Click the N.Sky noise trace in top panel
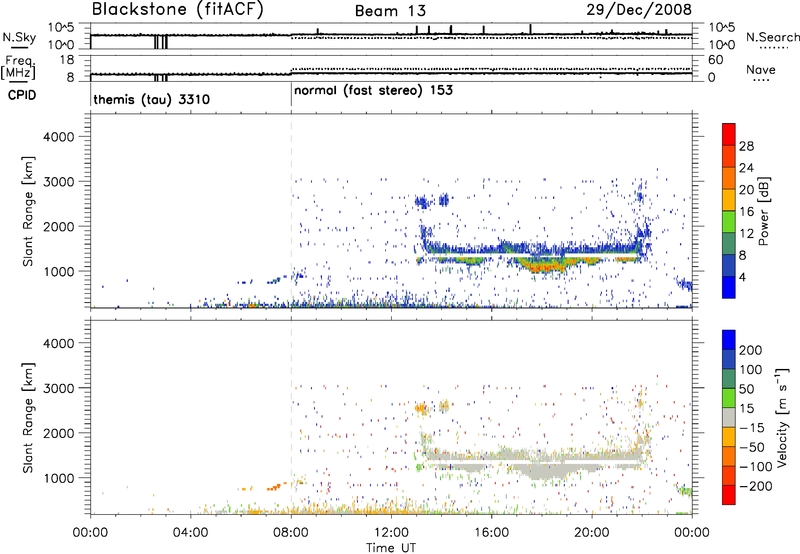The height and width of the screenshot is (554, 800). 391,35
